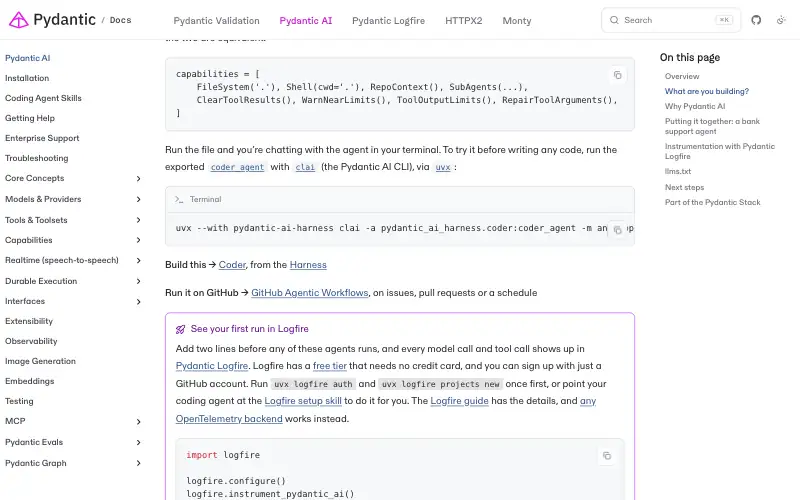Jump to Next steps section

pos(684,187)
